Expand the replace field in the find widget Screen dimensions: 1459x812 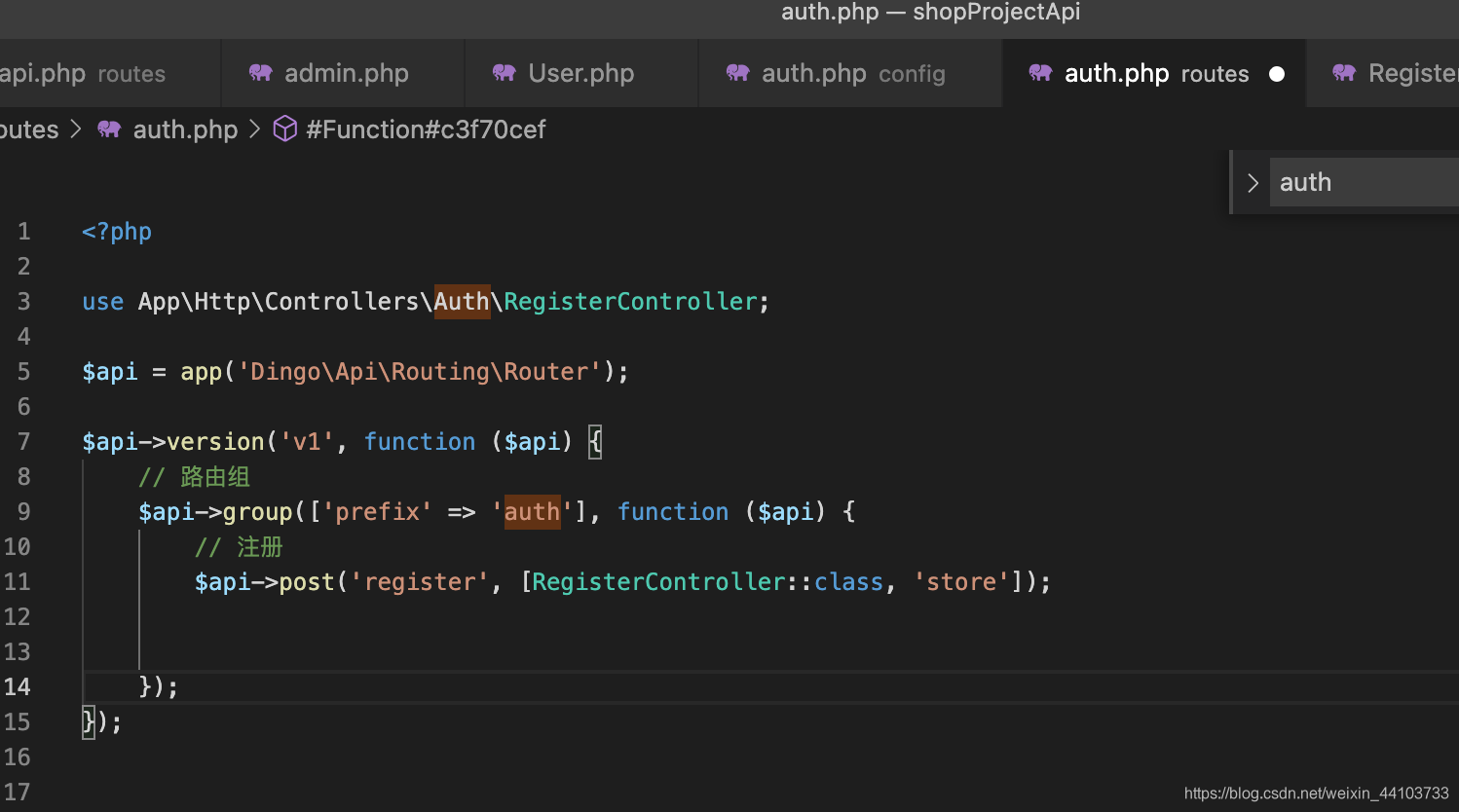[1253, 183]
